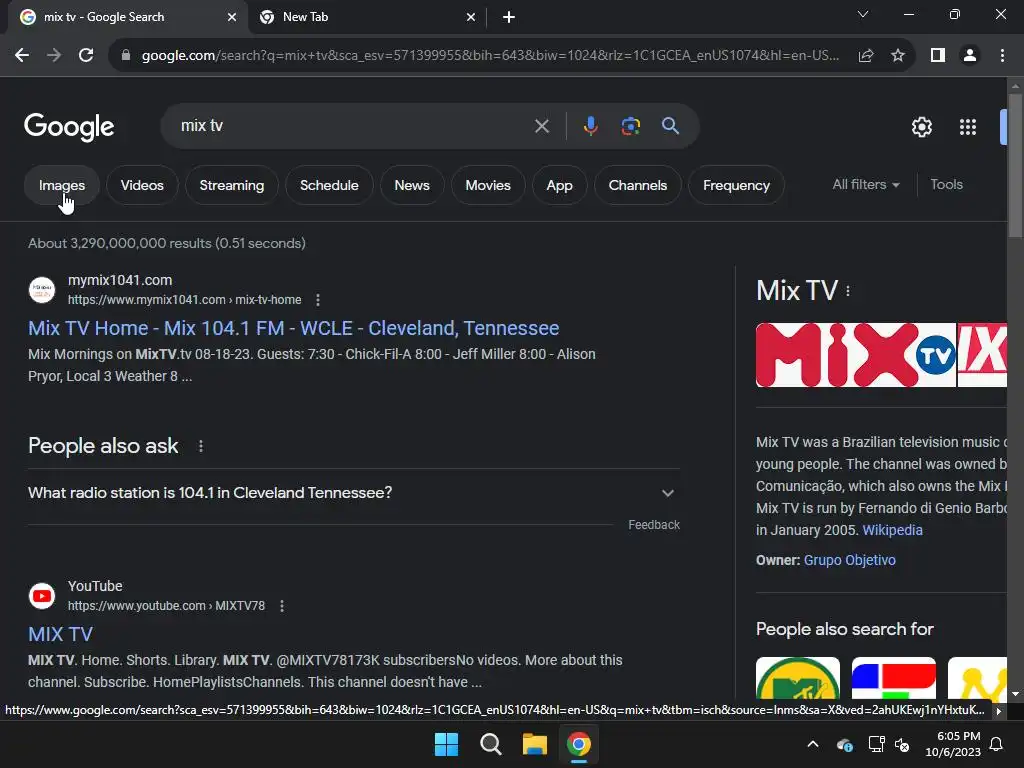The width and height of the screenshot is (1024, 768).
Task: Share this page from the address bar
Action: [x=866, y=56]
